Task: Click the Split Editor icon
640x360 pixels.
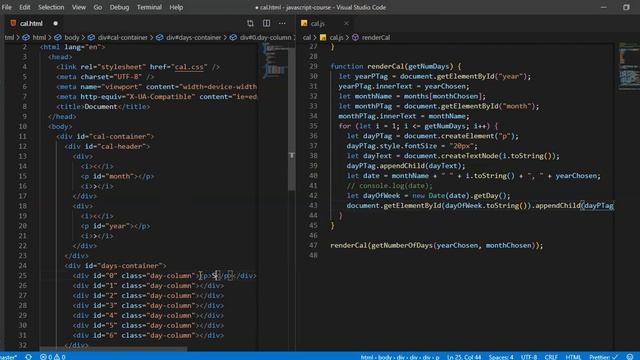Action: pos(266,24)
